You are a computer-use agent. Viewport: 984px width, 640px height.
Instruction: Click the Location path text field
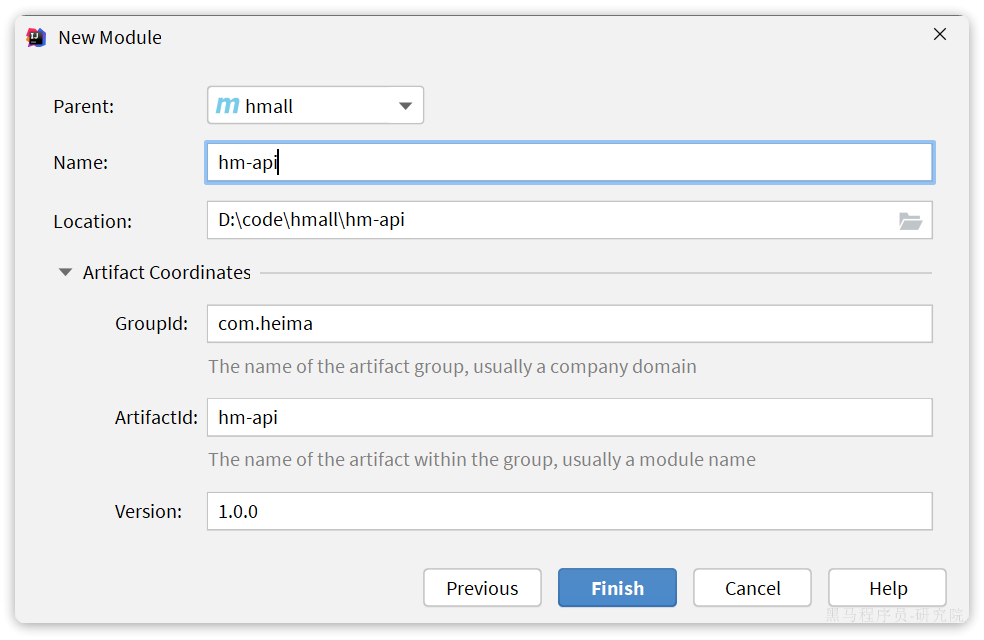pyautogui.click(x=550, y=220)
